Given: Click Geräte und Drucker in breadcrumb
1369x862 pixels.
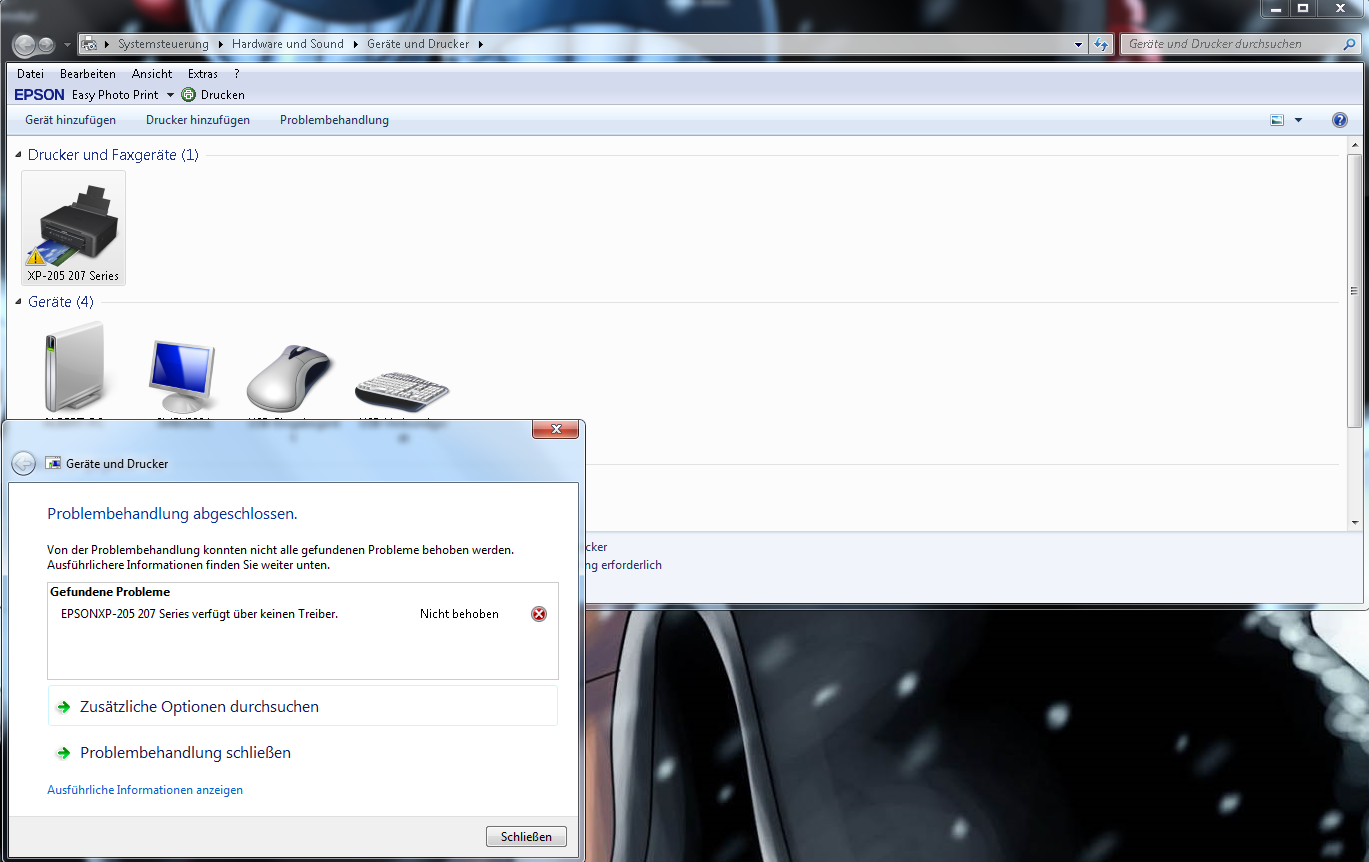Looking at the screenshot, I should click(x=418, y=44).
